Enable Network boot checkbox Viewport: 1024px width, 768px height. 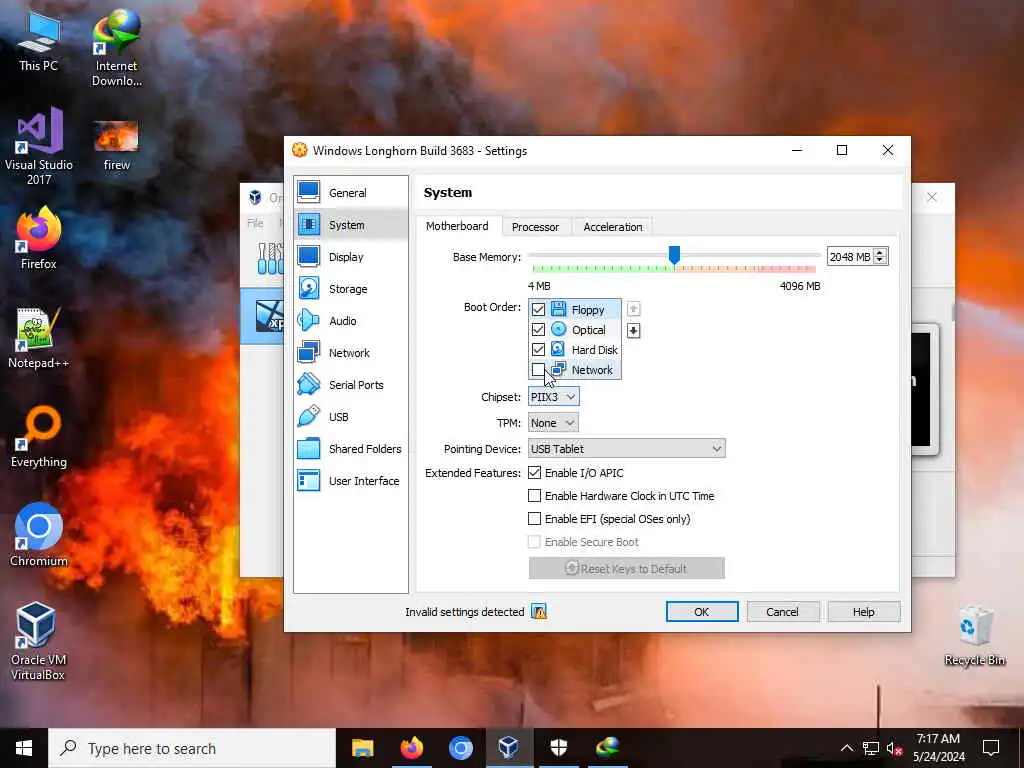click(x=537, y=370)
